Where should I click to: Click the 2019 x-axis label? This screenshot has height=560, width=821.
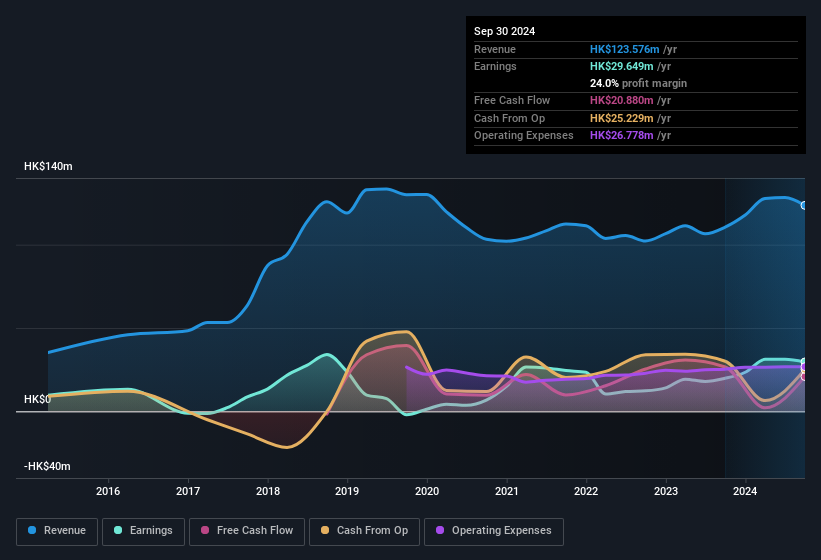[347, 491]
